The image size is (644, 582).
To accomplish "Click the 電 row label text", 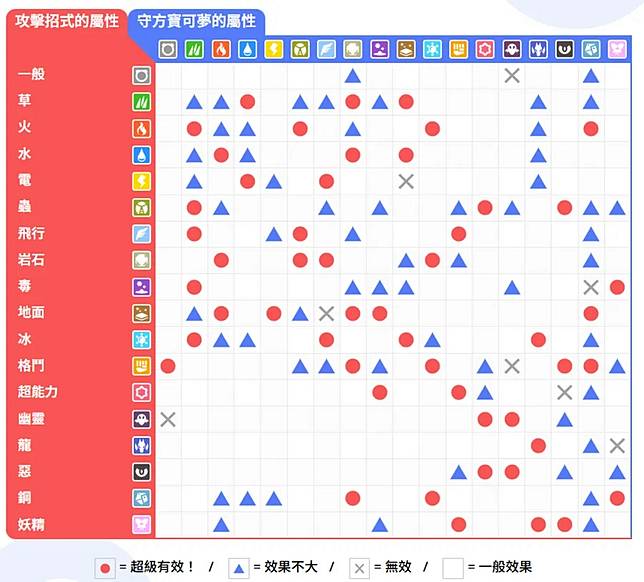I will (x=24, y=180).
